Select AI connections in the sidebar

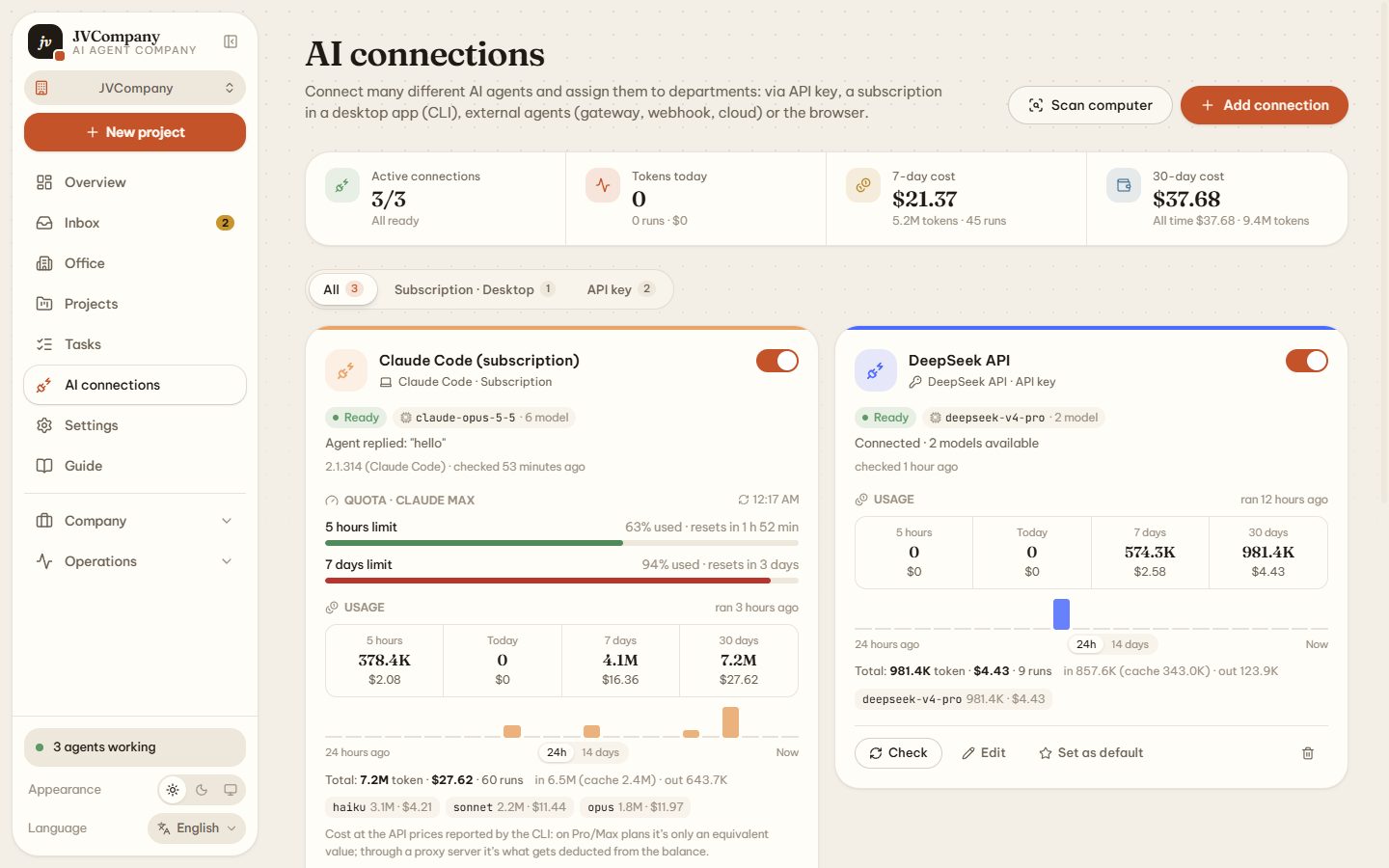point(135,385)
